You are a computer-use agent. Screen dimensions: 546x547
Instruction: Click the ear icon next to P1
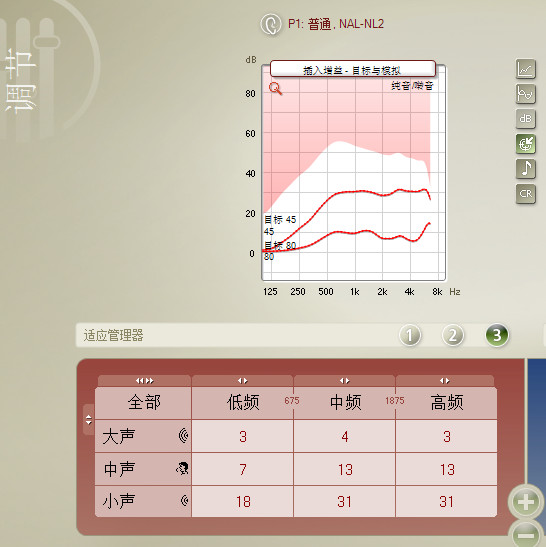click(x=271, y=24)
